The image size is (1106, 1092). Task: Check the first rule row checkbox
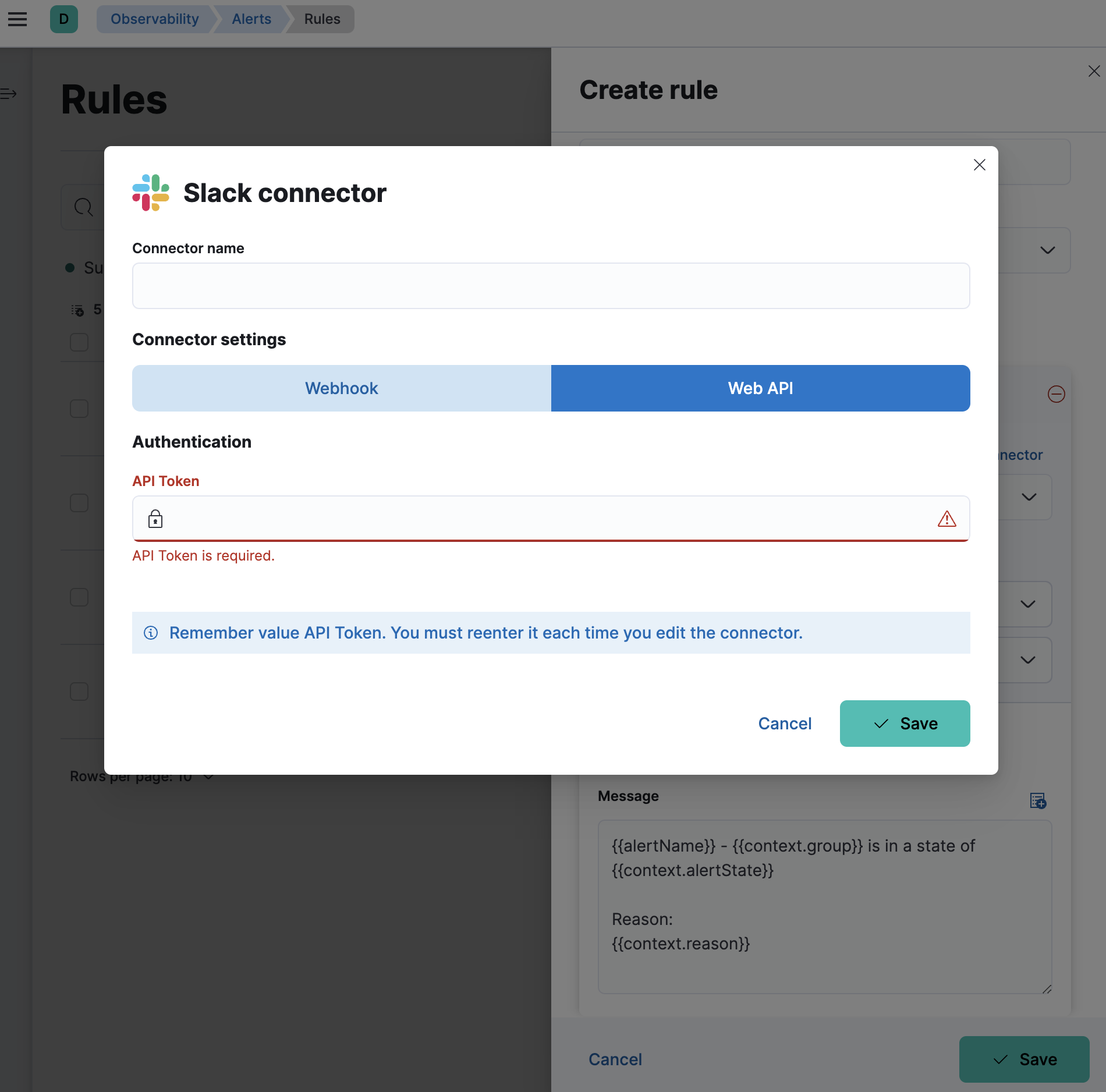click(79, 408)
